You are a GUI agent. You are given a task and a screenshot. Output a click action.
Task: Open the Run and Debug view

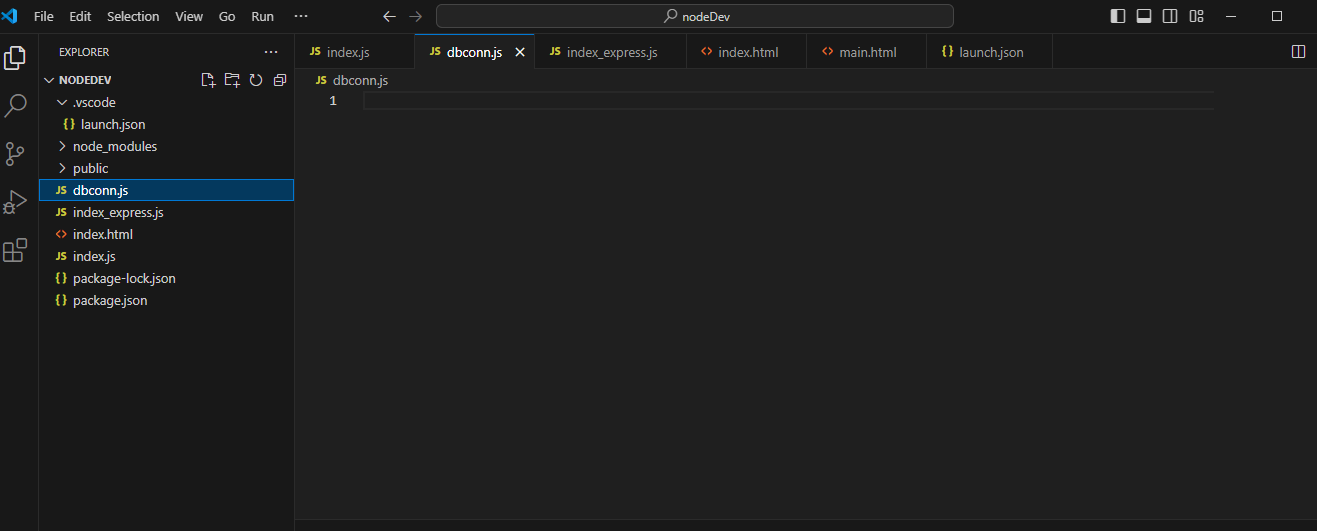[15, 201]
